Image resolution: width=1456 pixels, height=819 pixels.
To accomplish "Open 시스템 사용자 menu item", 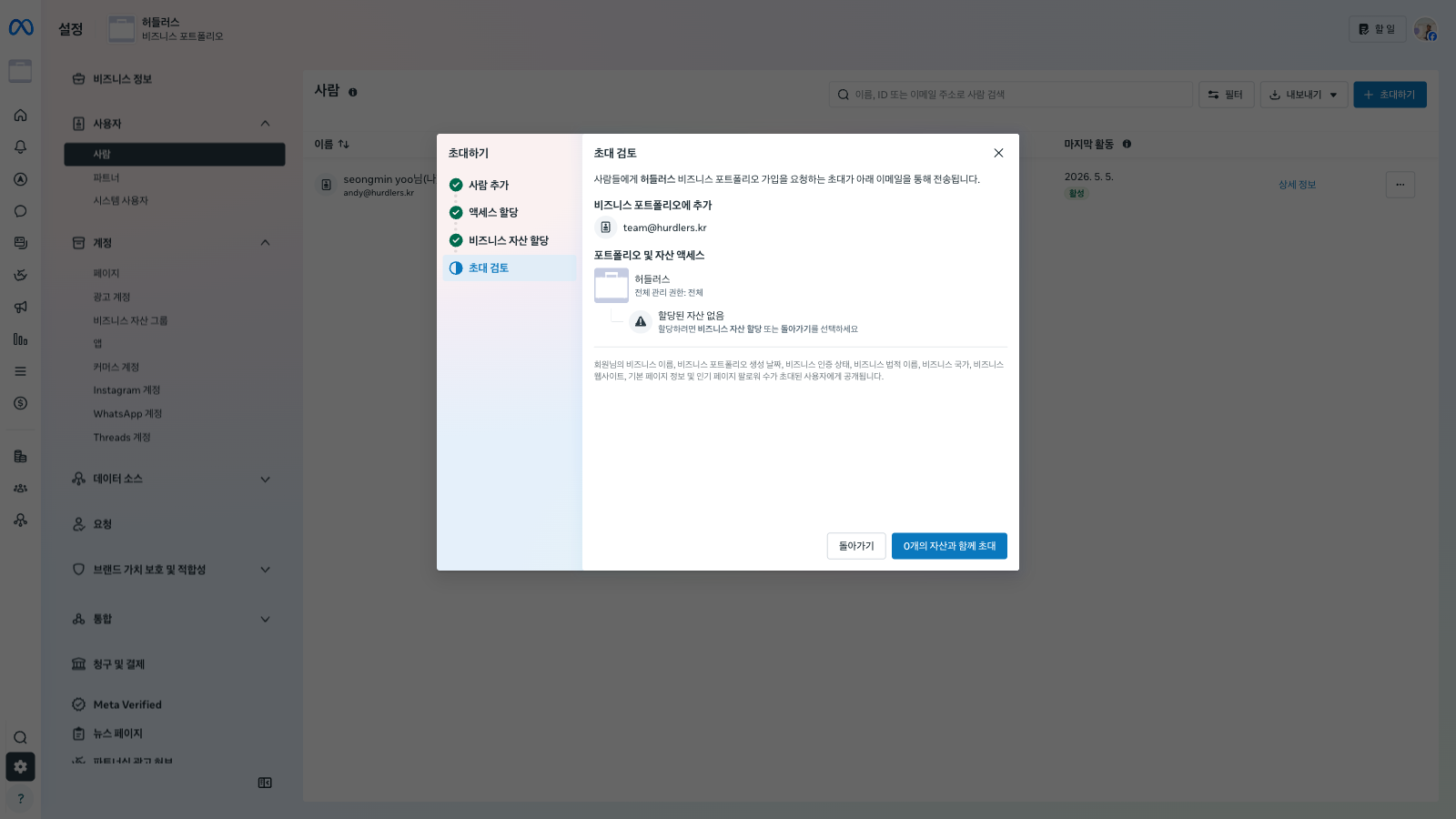I will (120, 200).
